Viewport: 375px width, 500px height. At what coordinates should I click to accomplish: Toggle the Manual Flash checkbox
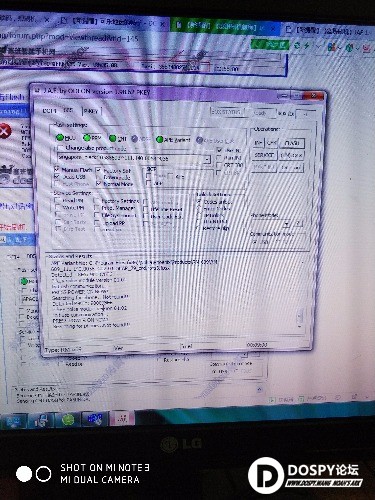(57, 169)
